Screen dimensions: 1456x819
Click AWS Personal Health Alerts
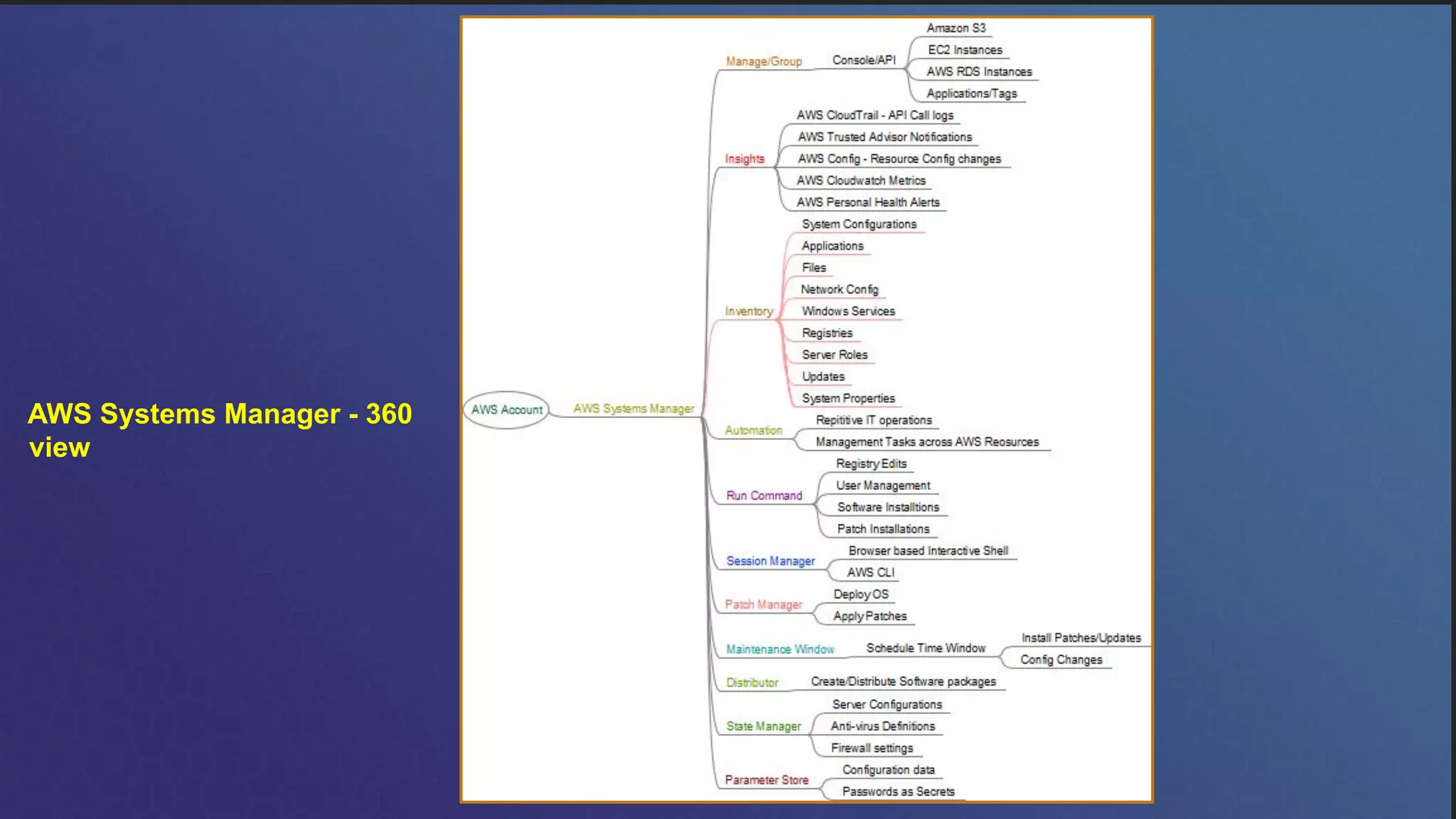[x=867, y=202]
